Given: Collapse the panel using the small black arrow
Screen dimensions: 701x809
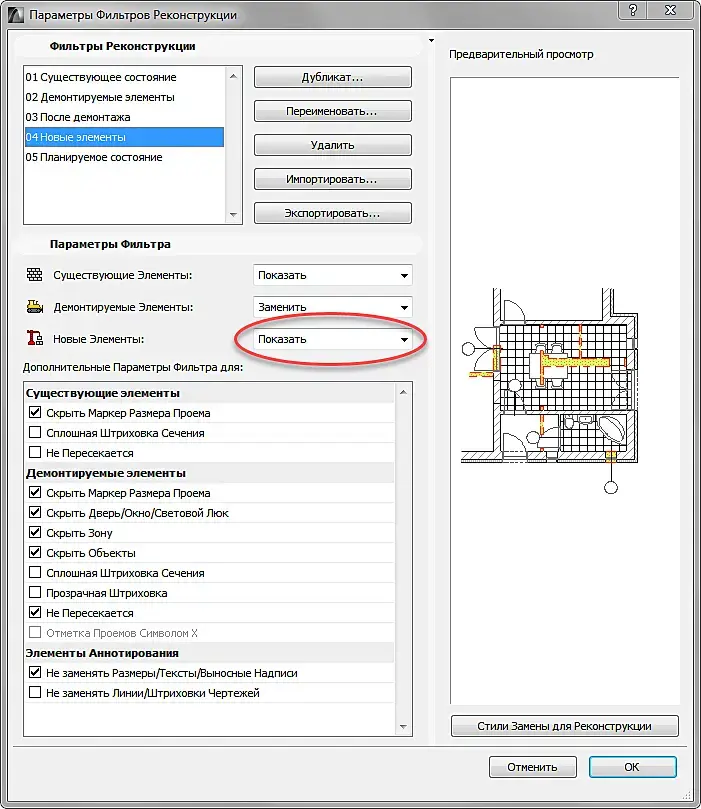Looking at the screenshot, I should click(431, 40).
